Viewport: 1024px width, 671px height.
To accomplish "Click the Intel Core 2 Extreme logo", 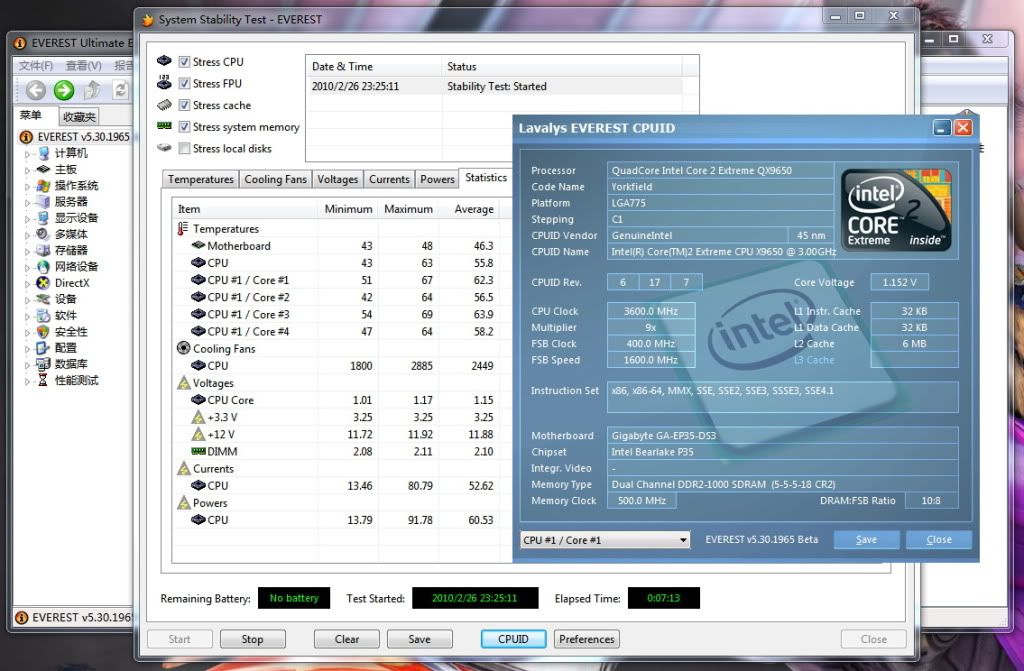I will coord(895,210).
